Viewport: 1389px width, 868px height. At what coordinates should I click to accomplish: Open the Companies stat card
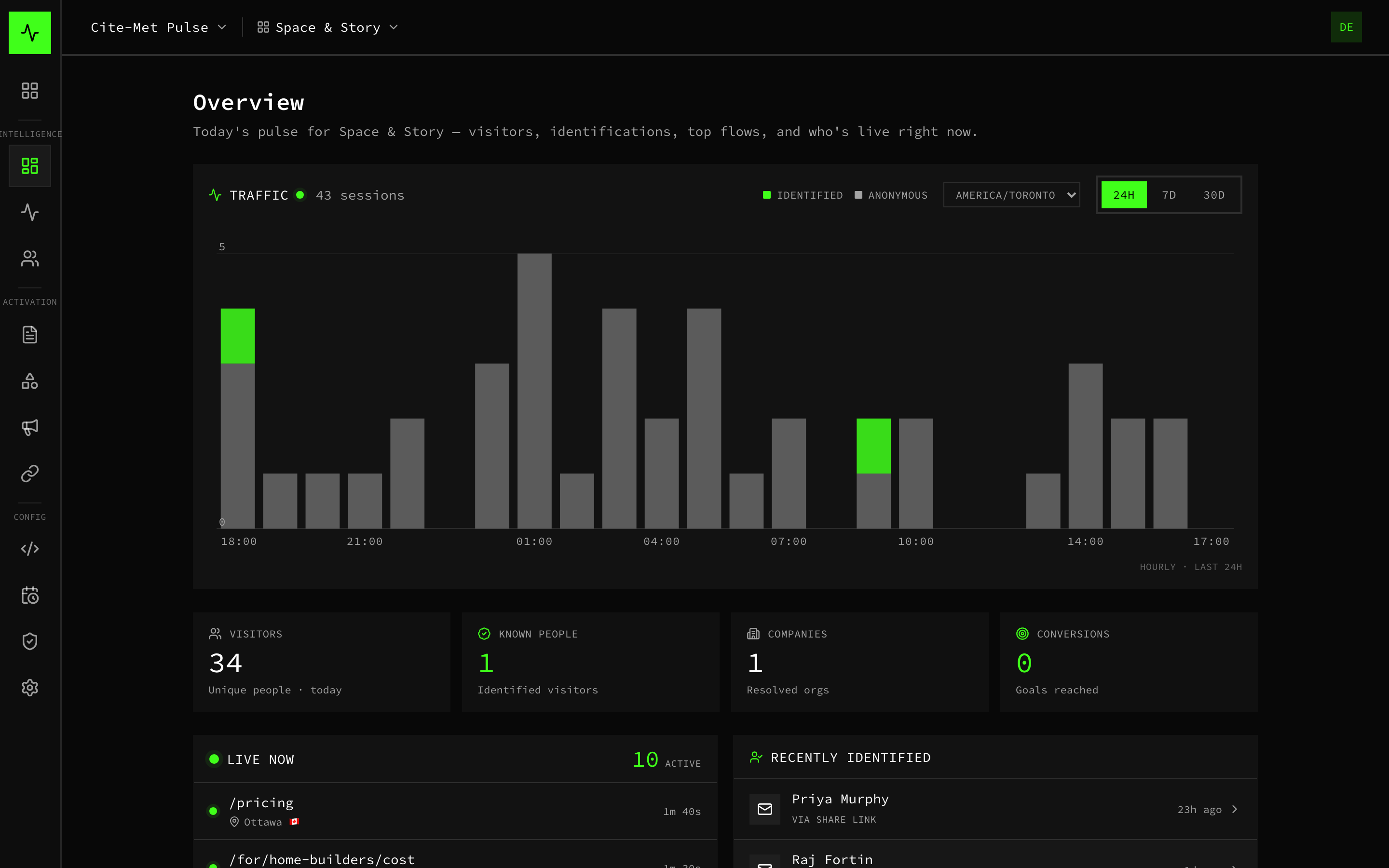tap(860, 662)
